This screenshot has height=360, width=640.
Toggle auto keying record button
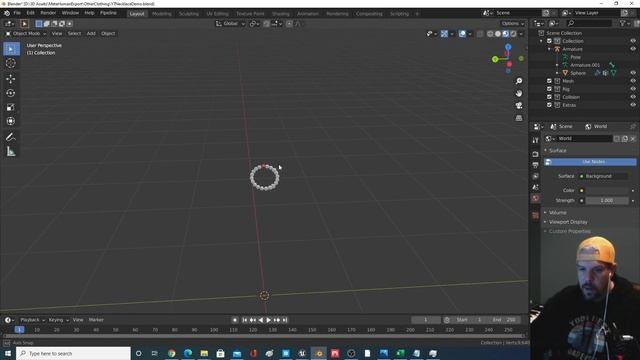point(235,320)
